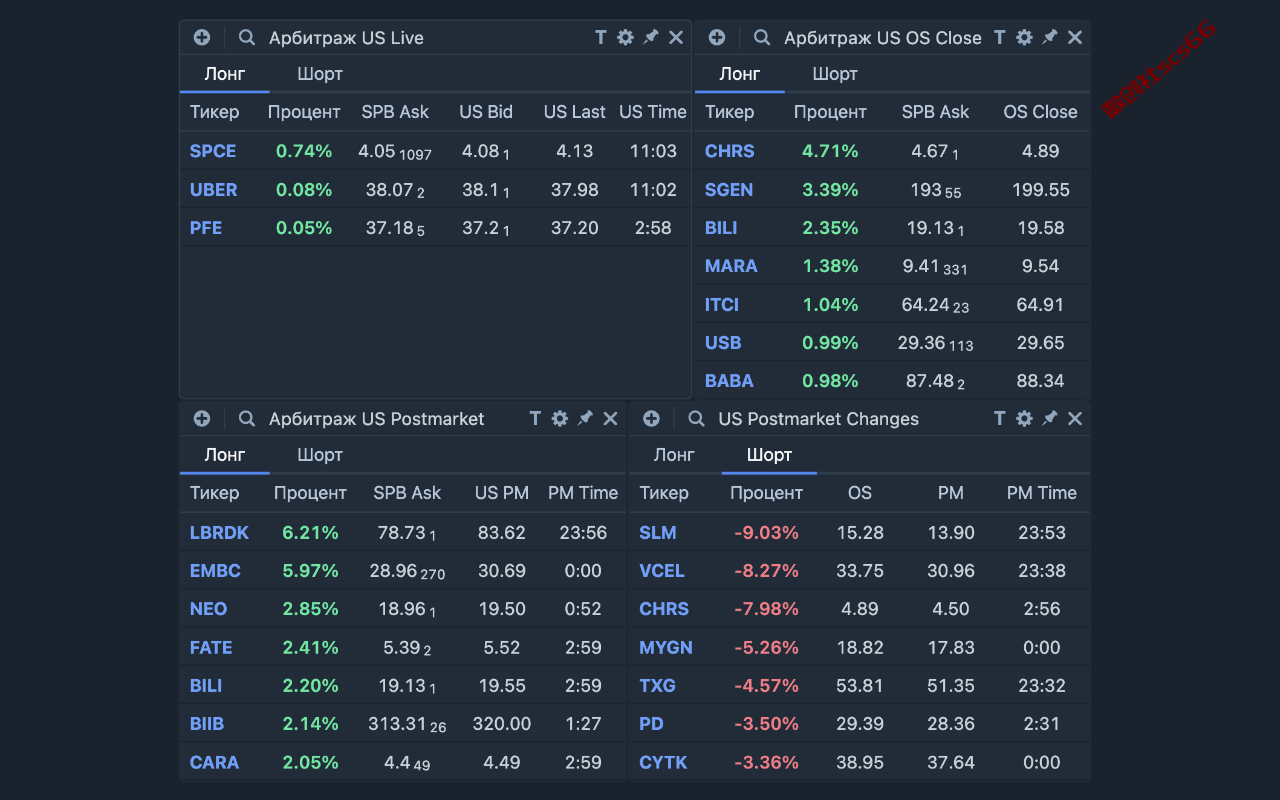Switch to Лонг tab in US Postmarket Changes
This screenshot has width=1280, height=800.
click(674, 455)
